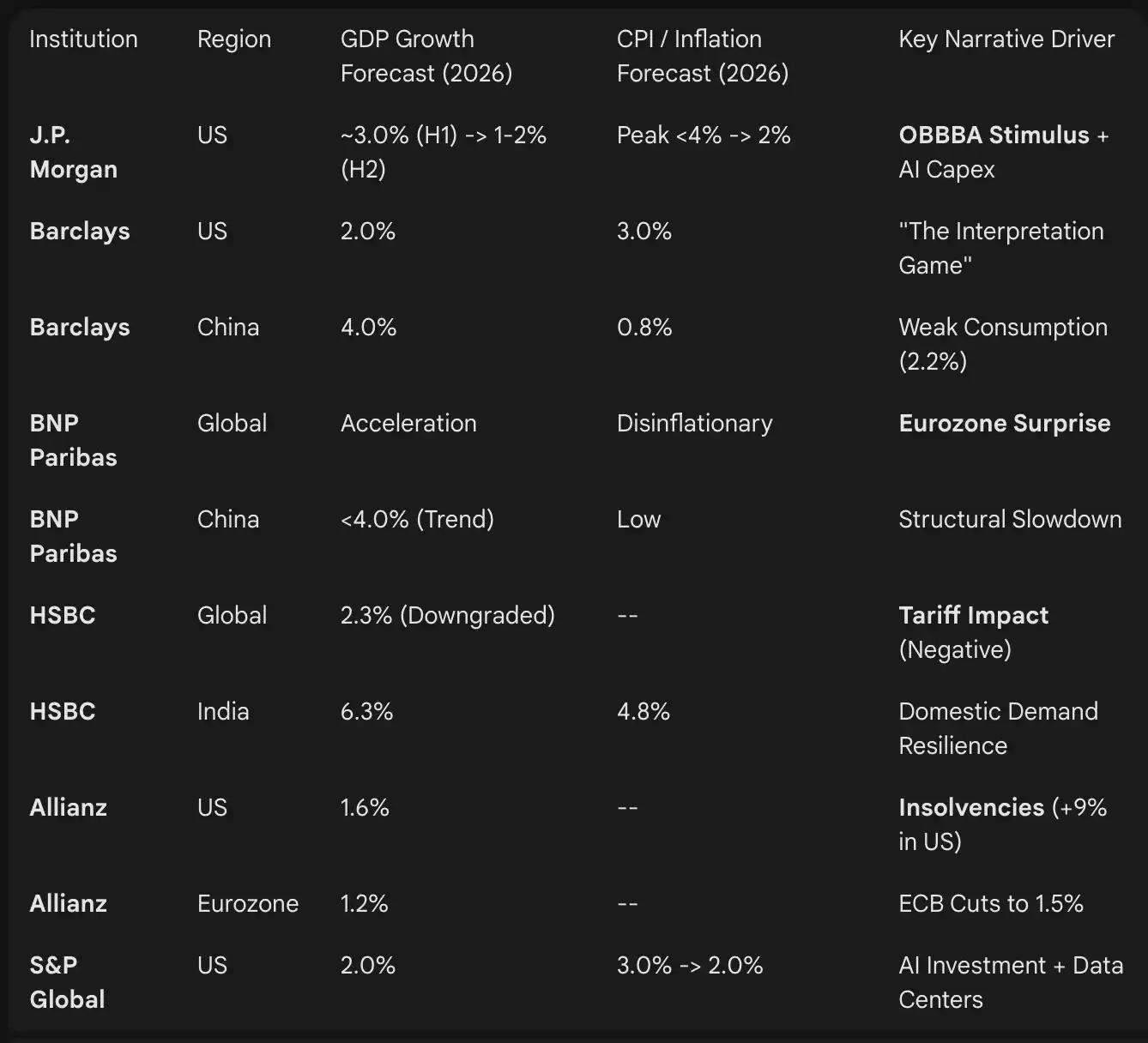Click the ECB Cuts to 1.5% cell
Image resolution: width=1148 pixels, height=1043 pixels.
click(x=990, y=904)
